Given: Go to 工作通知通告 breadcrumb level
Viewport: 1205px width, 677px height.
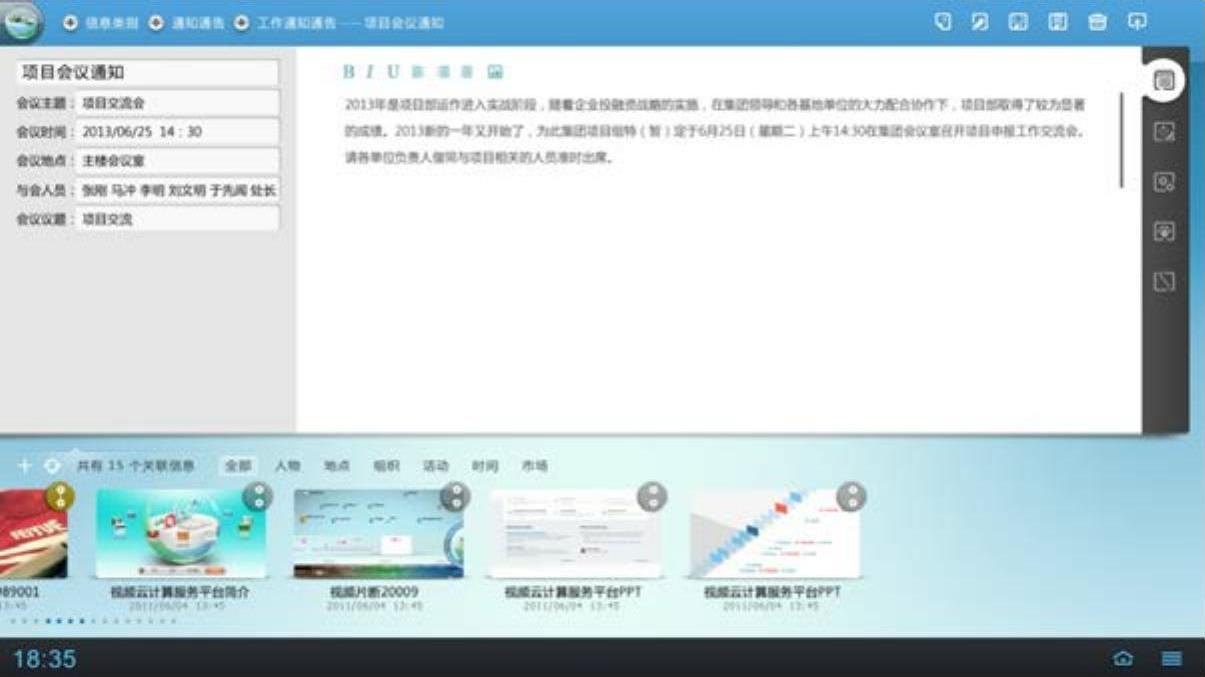Looking at the screenshot, I should click(x=297, y=22).
